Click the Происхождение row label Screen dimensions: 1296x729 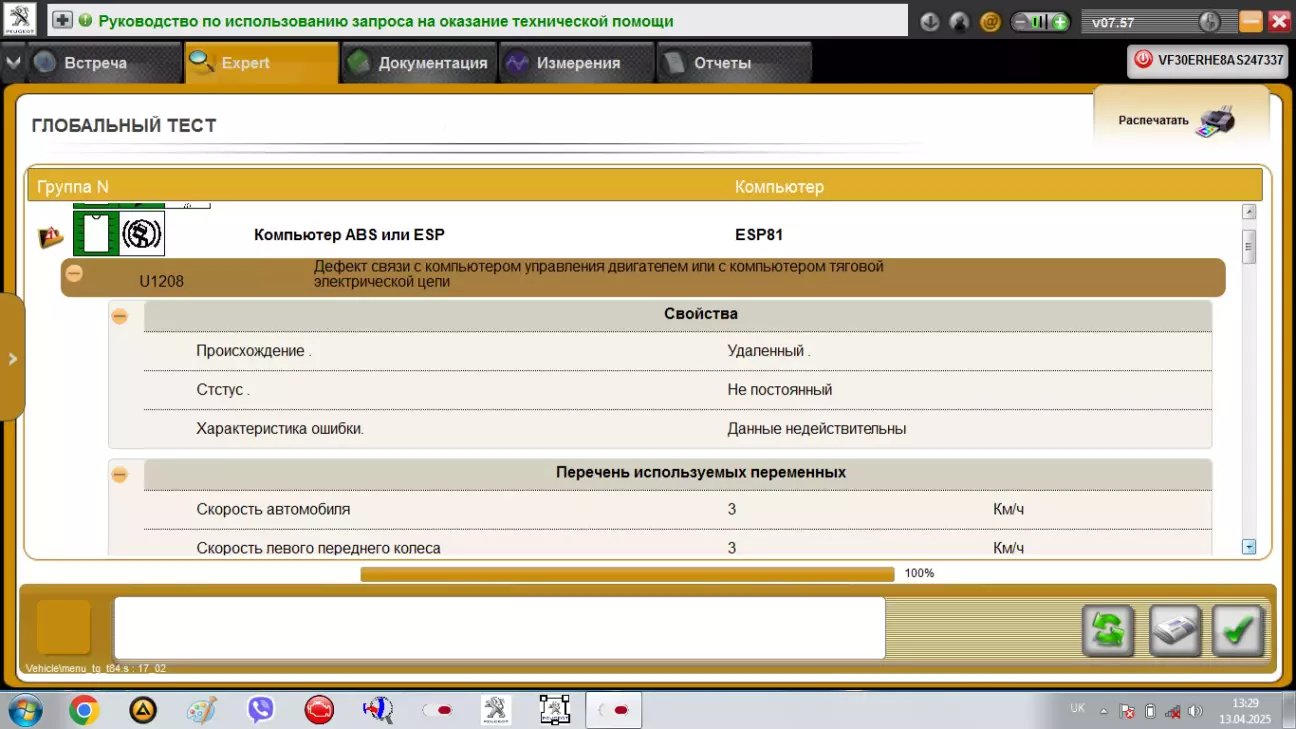coord(254,351)
